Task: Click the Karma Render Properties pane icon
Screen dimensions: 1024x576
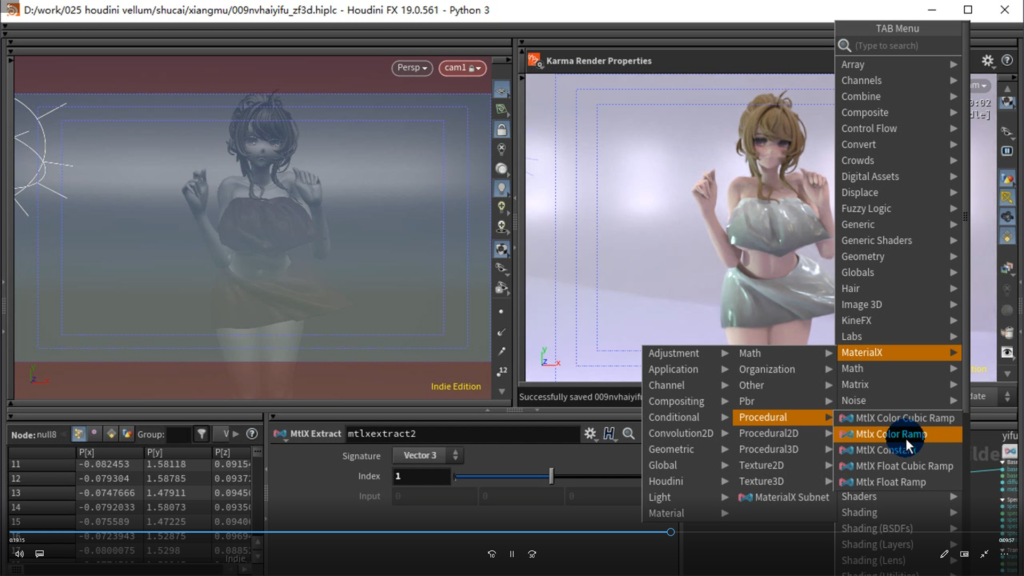Action: [534, 61]
